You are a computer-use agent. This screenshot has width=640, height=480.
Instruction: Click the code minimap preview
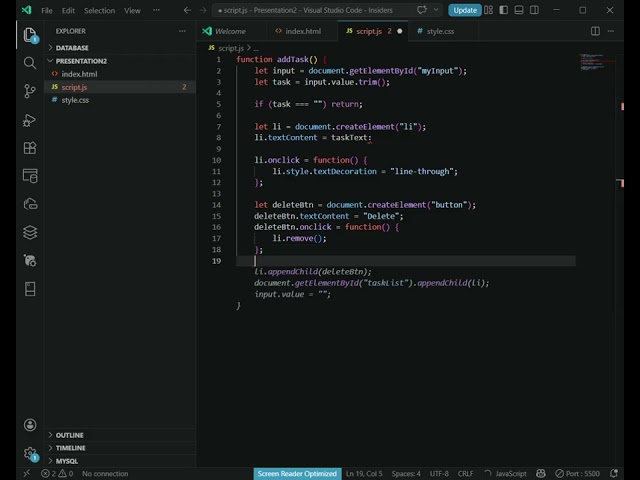click(596, 62)
